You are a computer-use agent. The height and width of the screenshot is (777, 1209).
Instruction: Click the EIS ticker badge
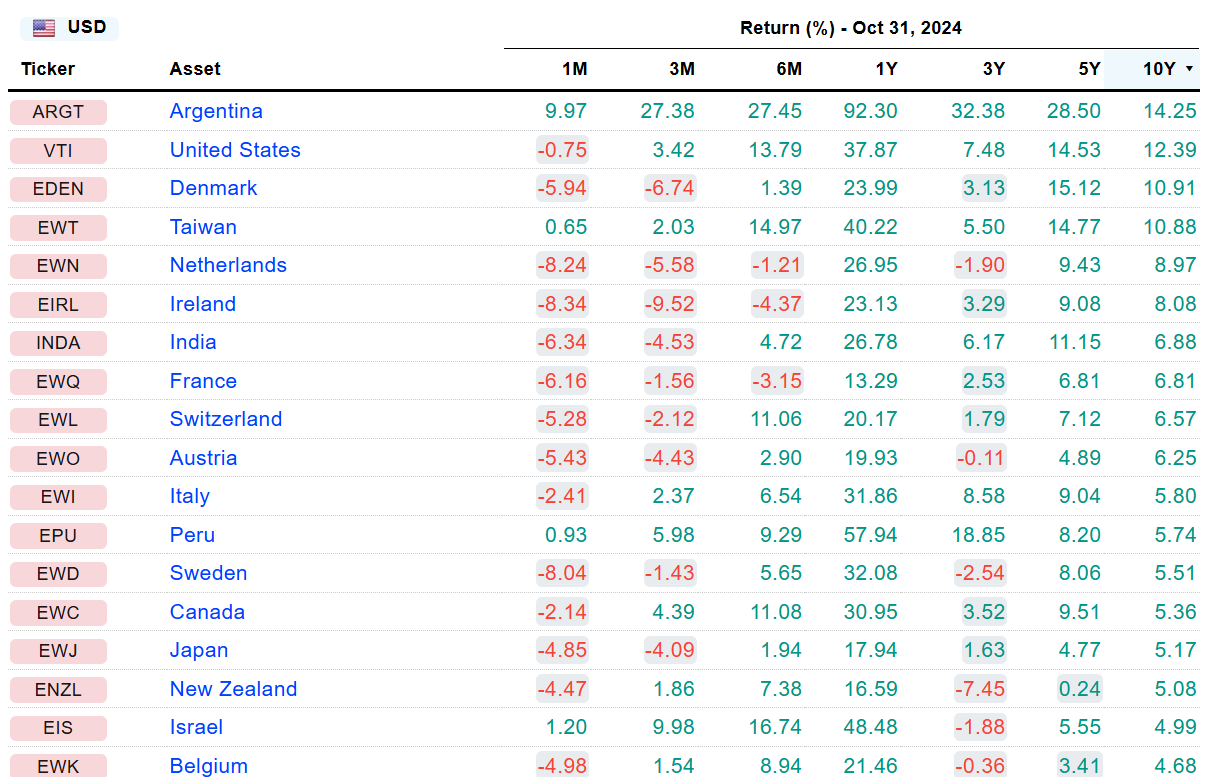(x=58, y=728)
